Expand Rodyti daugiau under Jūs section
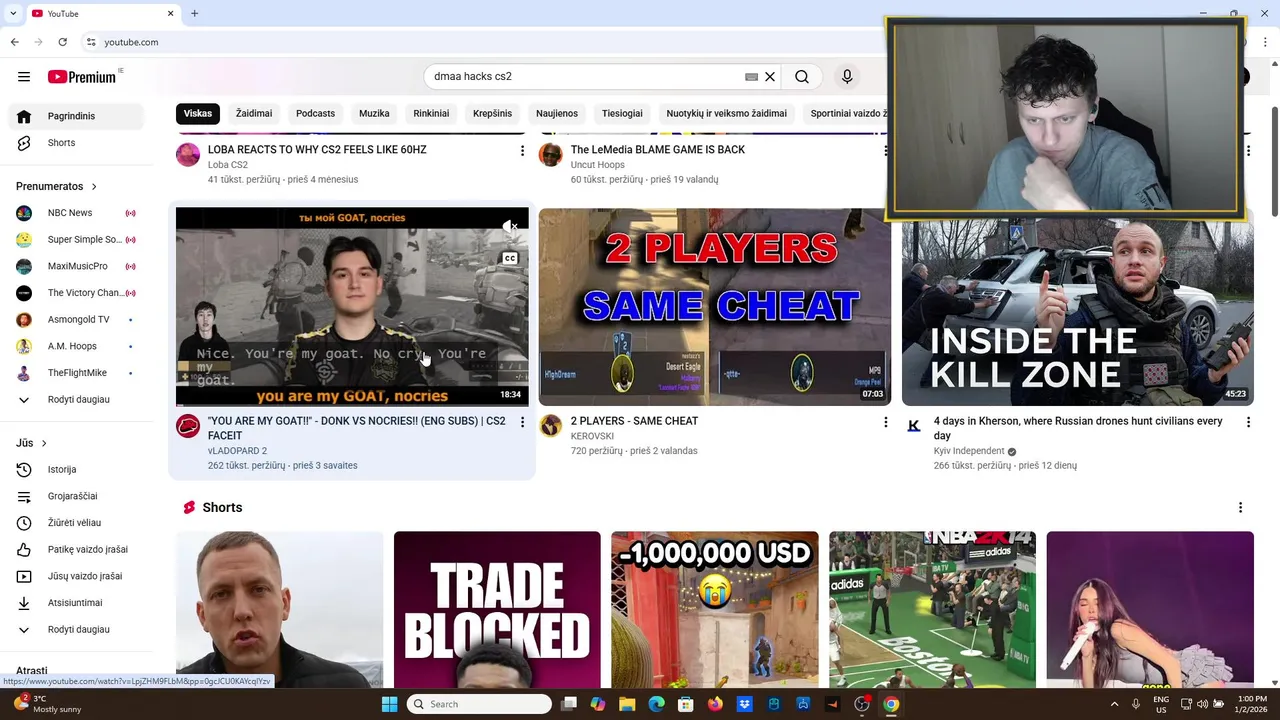 tap(76, 630)
